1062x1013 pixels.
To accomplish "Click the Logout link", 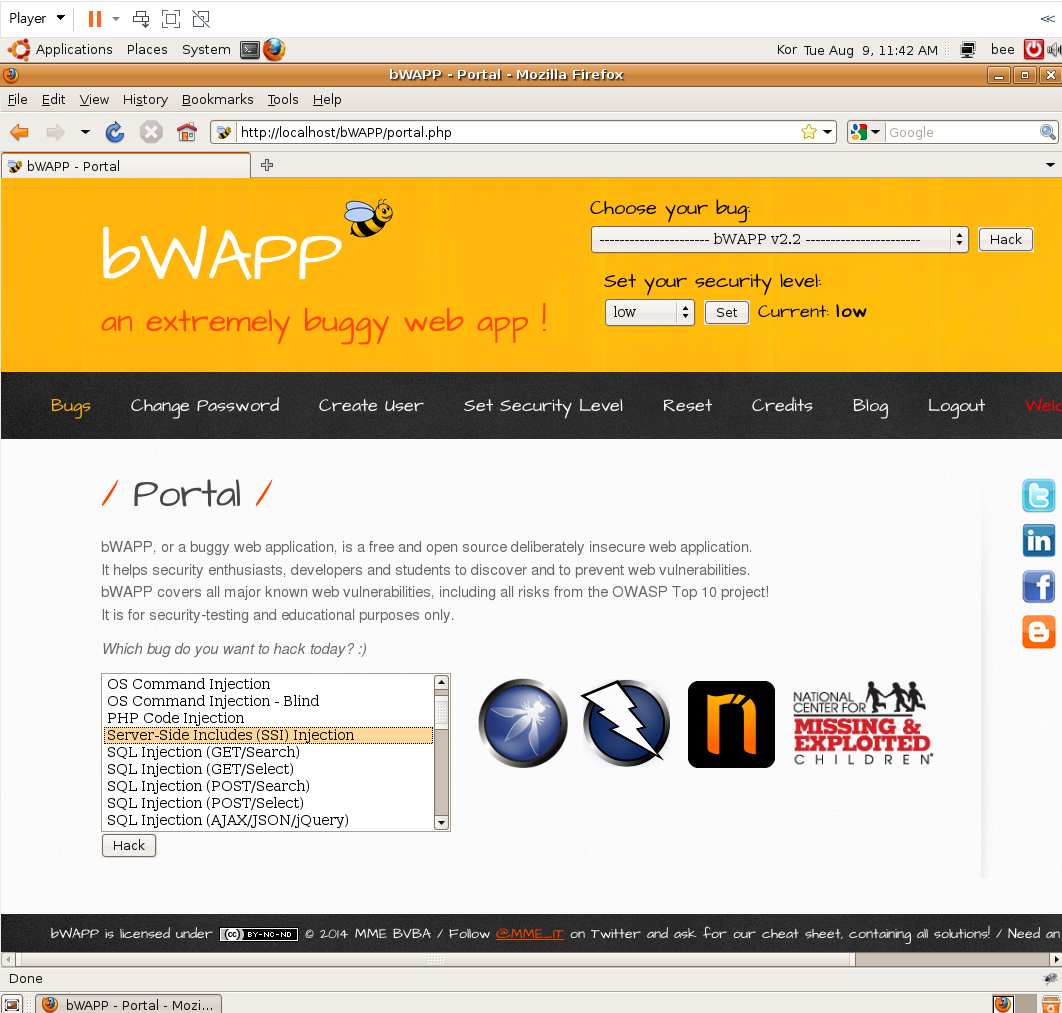I will coord(956,406).
